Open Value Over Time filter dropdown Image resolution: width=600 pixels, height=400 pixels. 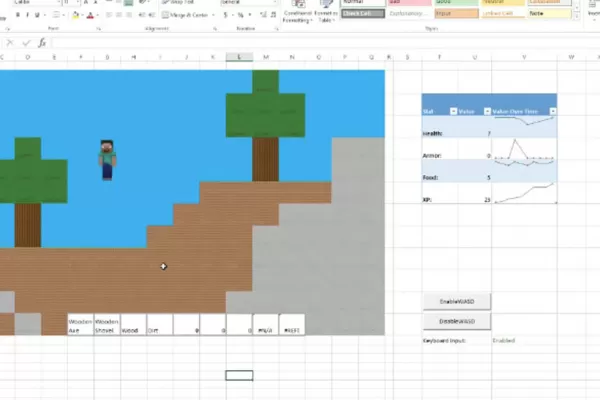click(553, 111)
